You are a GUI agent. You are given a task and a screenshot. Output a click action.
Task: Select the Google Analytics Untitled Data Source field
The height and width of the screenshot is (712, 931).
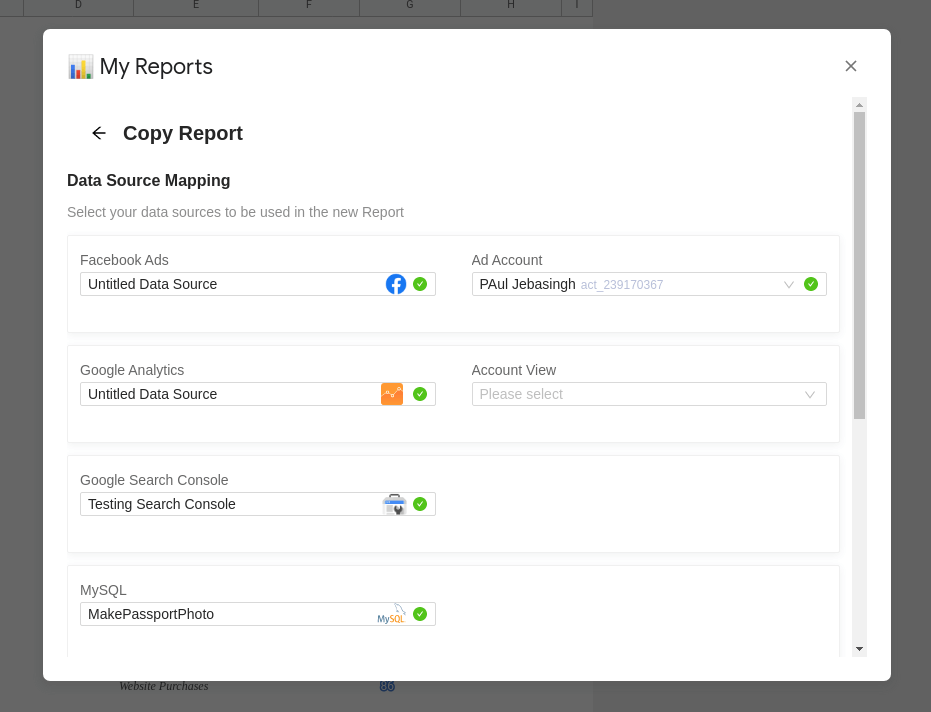[258, 394]
